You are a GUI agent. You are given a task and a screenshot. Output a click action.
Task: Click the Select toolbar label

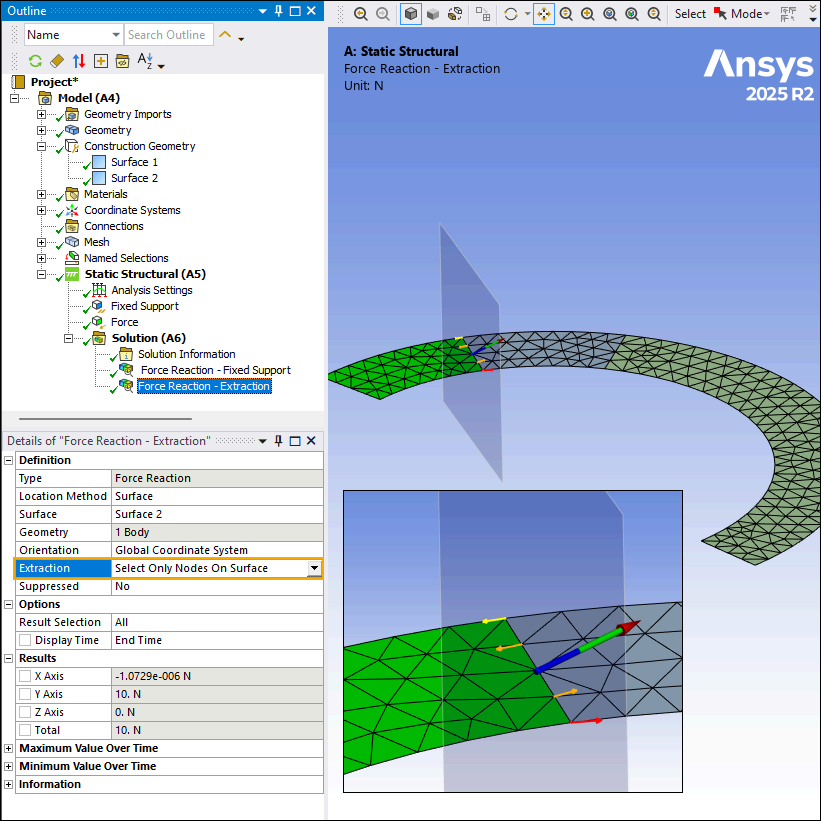coord(690,14)
